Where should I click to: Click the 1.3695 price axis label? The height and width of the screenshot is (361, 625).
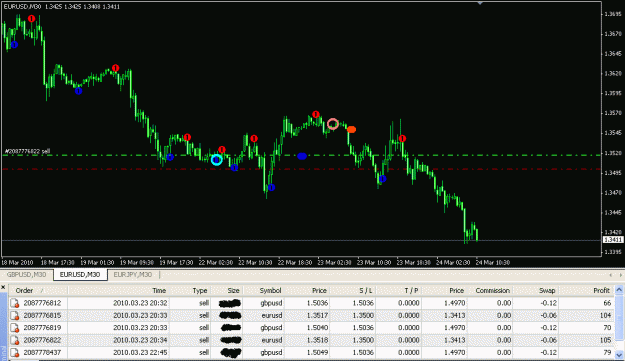[613, 14]
